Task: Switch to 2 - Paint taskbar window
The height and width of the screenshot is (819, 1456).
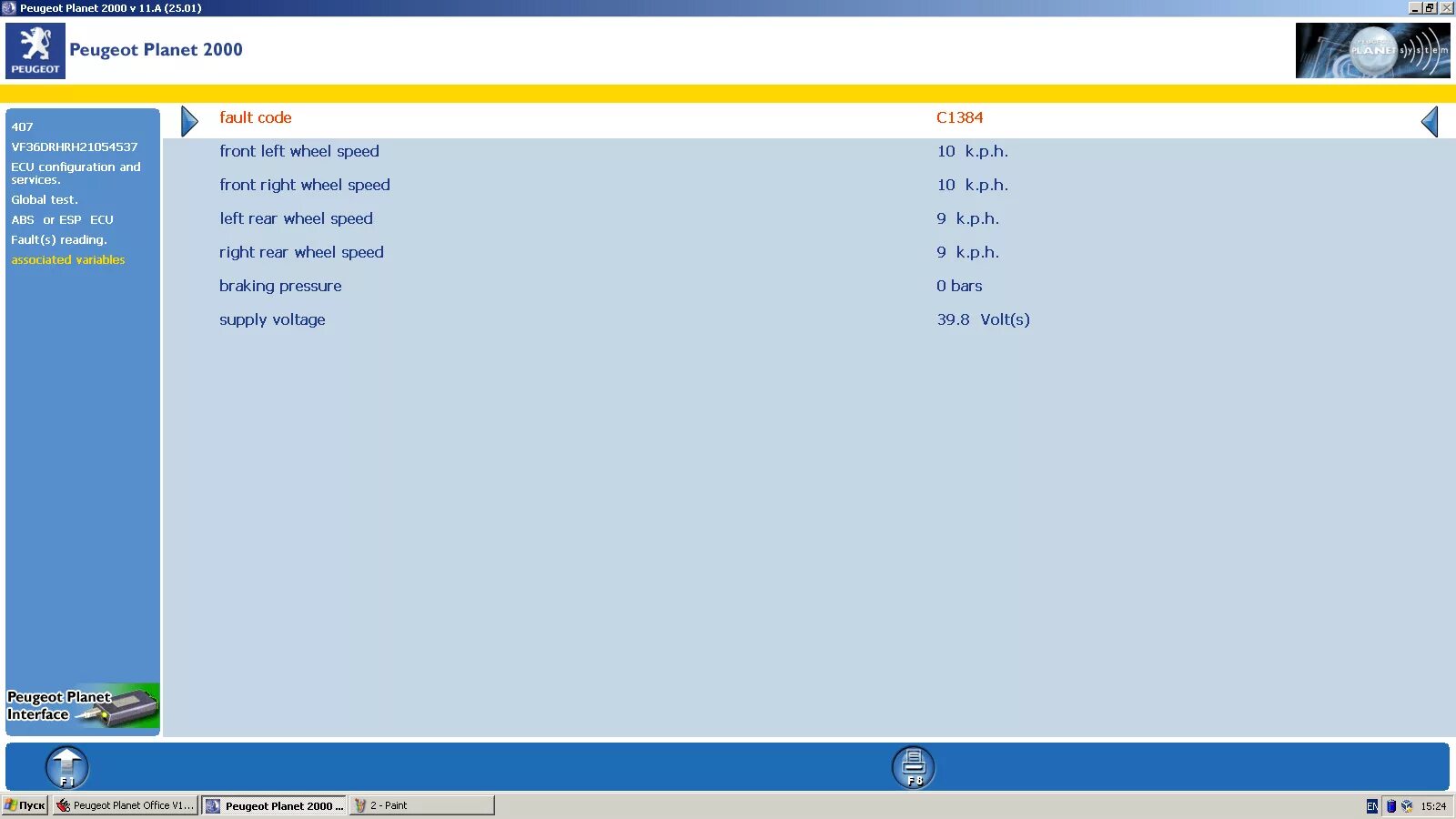Action: click(421, 805)
